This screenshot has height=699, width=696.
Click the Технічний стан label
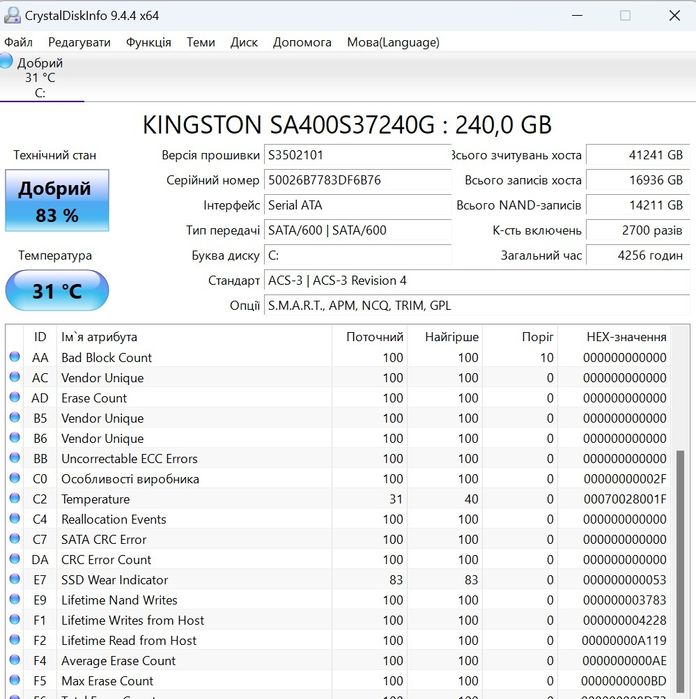pos(55,155)
